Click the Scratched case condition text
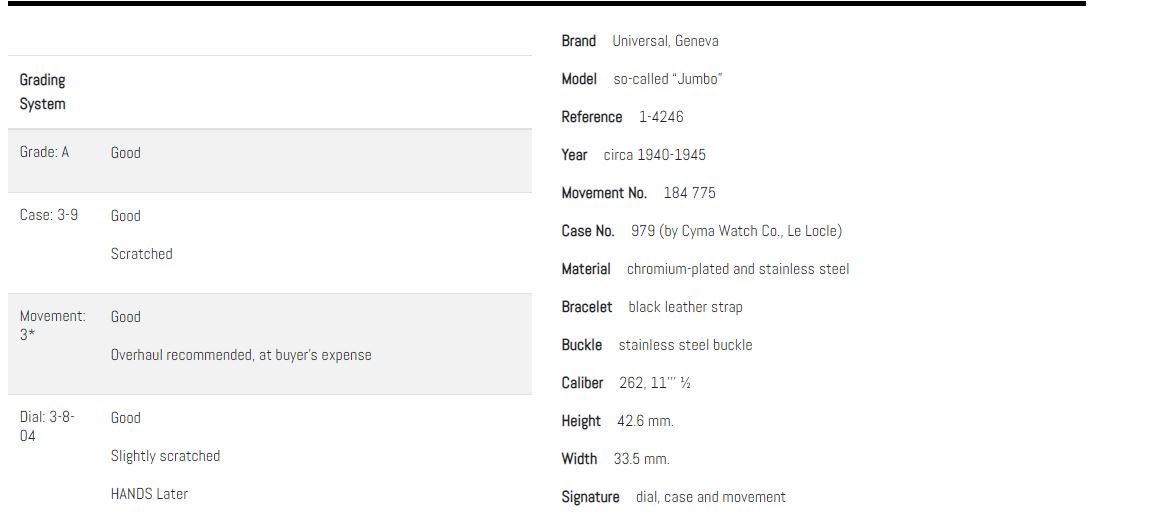Viewport: 1164px width, 530px height. click(x=141, y=254)
